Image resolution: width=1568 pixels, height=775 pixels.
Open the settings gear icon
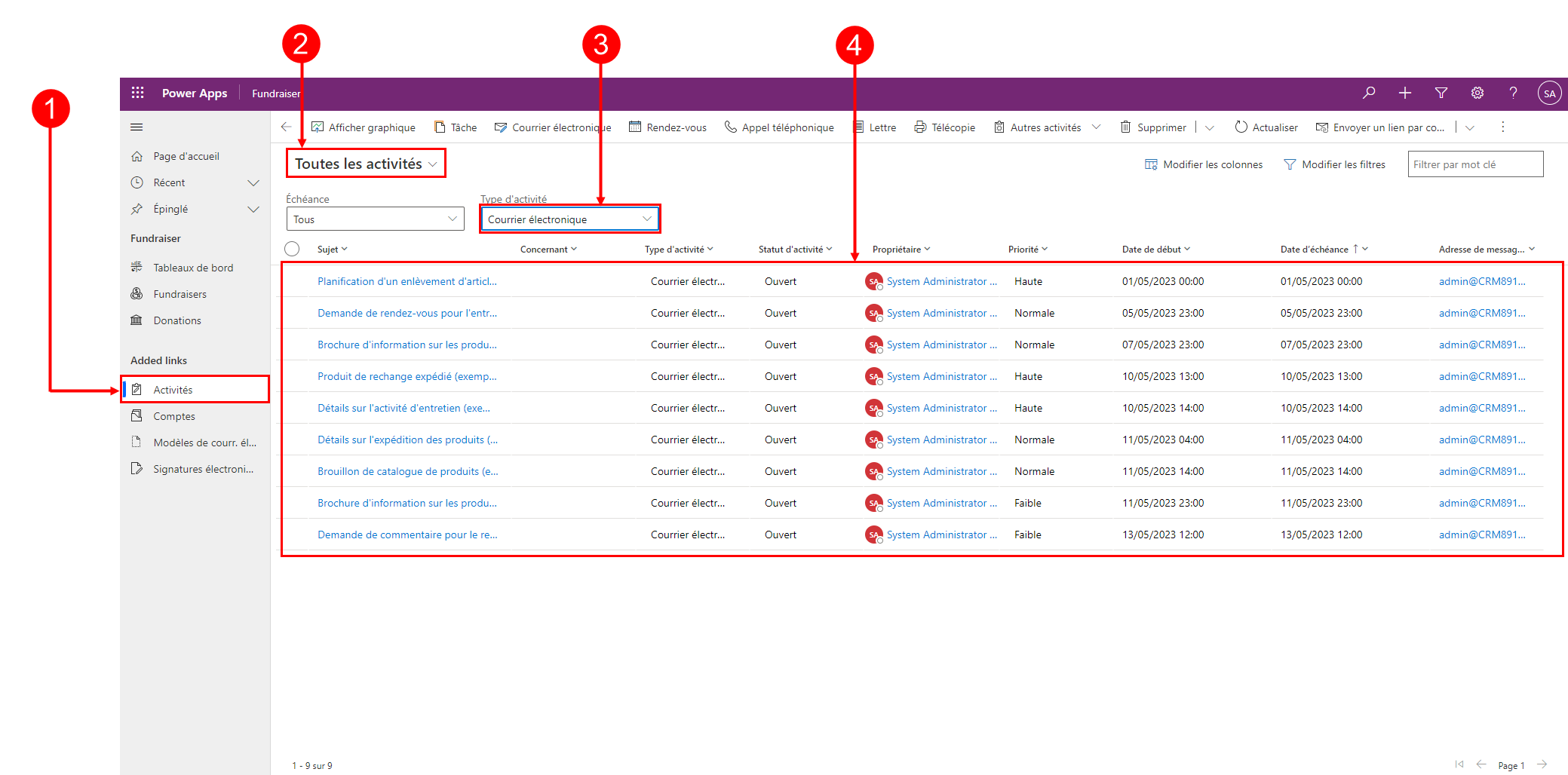(1477, 93)
